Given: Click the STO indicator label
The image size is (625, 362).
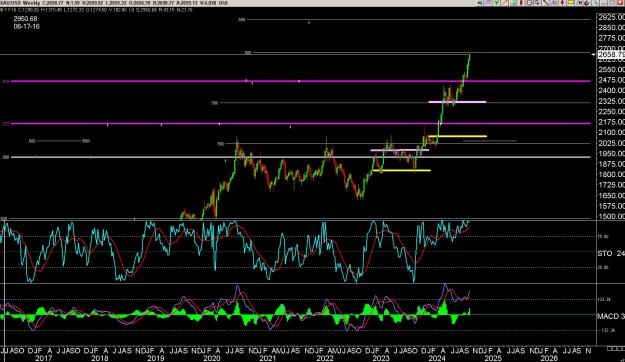Looking at the screenshot, I should pyautogui.click(x=611, y=254).
